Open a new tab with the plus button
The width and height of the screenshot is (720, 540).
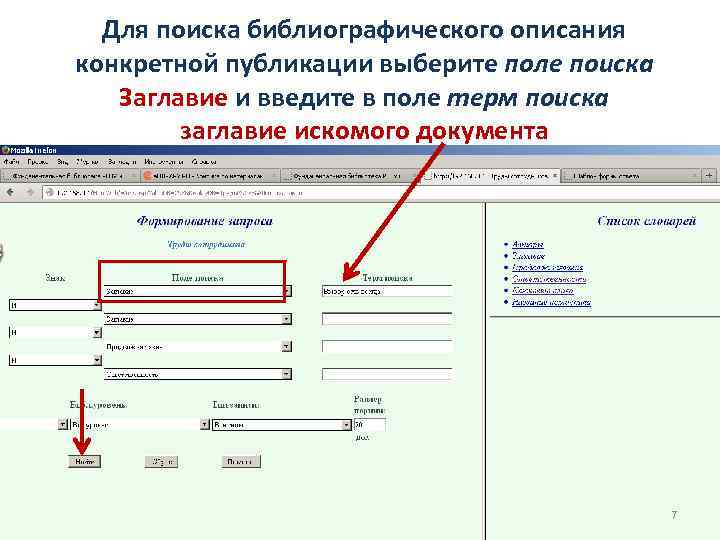(709, 175)
